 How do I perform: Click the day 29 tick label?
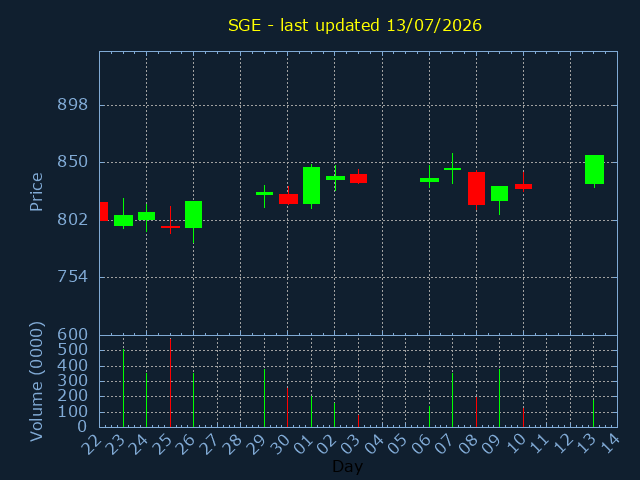[258, 444]
